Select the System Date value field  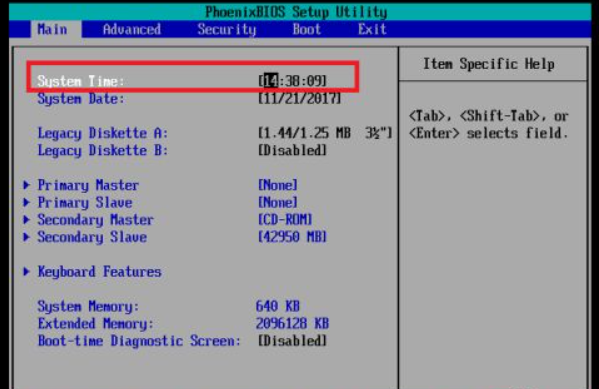tap(300, 98)
